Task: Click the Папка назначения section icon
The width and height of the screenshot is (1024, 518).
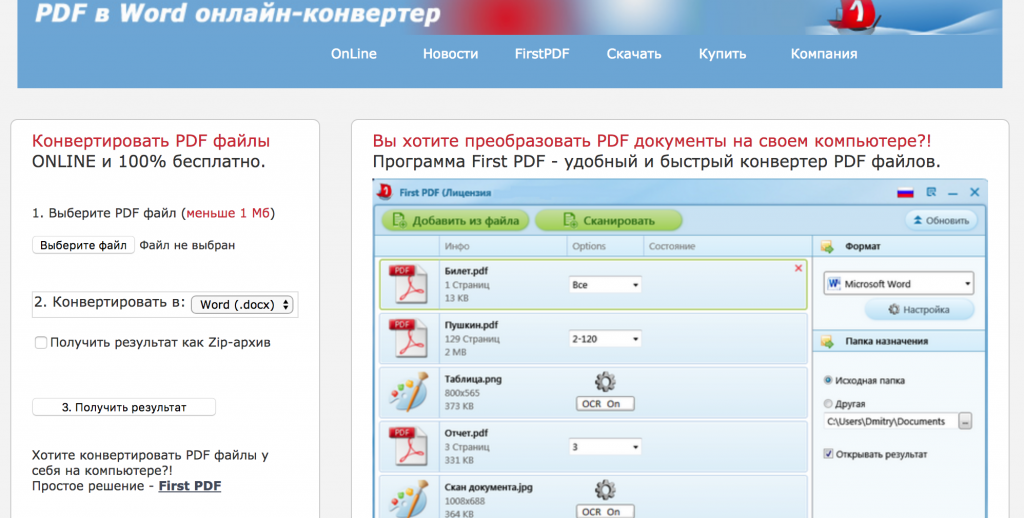Action: (827, 342)
